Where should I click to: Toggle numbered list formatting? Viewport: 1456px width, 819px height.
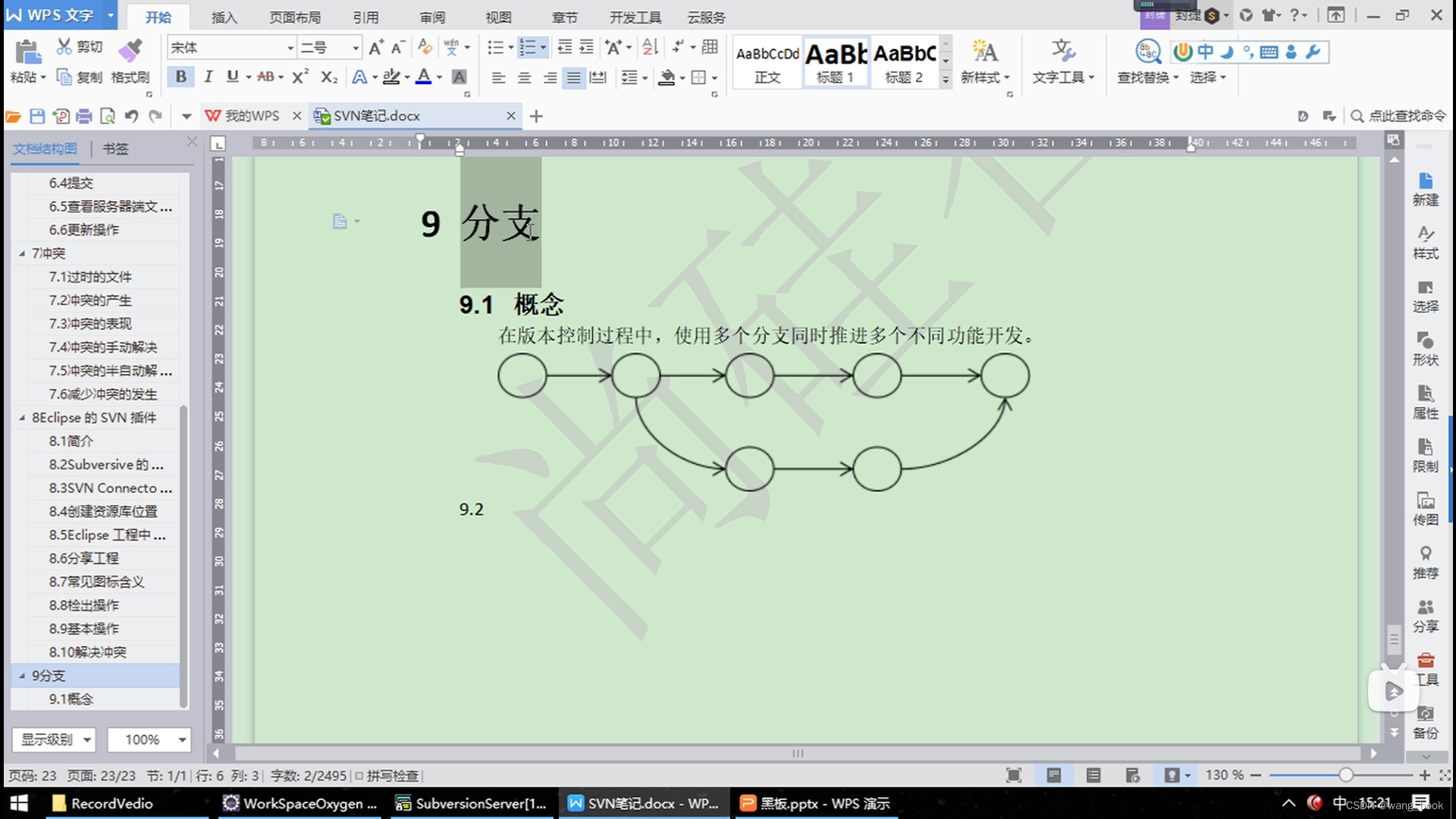528,48
